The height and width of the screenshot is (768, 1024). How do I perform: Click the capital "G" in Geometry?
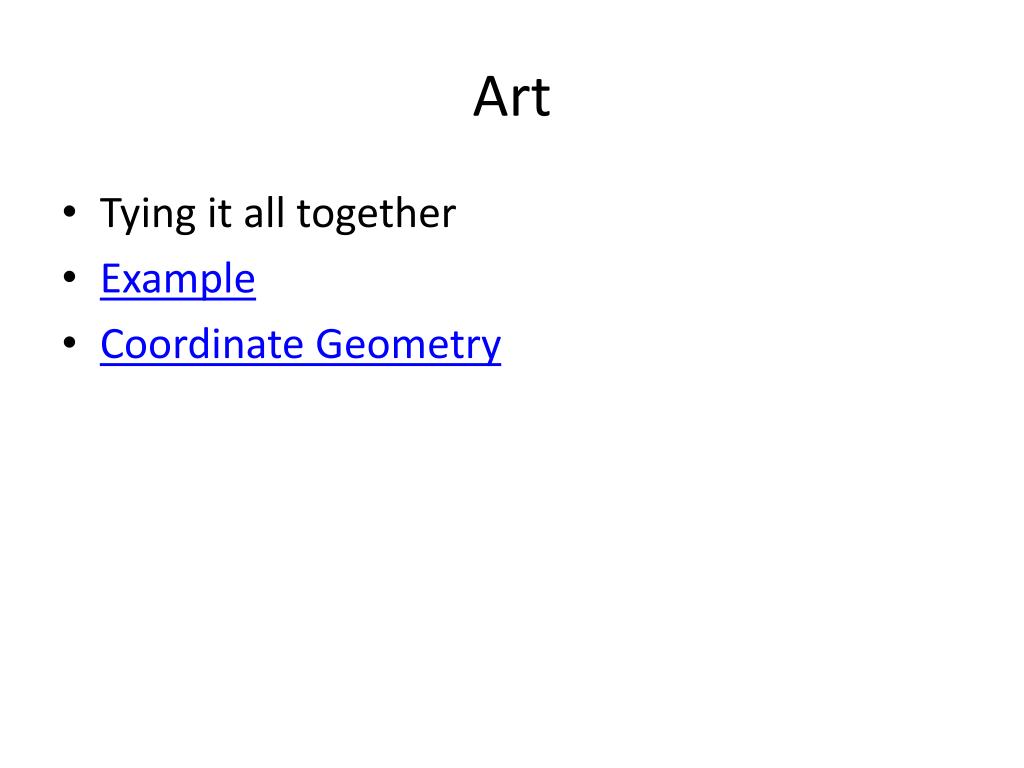tap(331, 344)
